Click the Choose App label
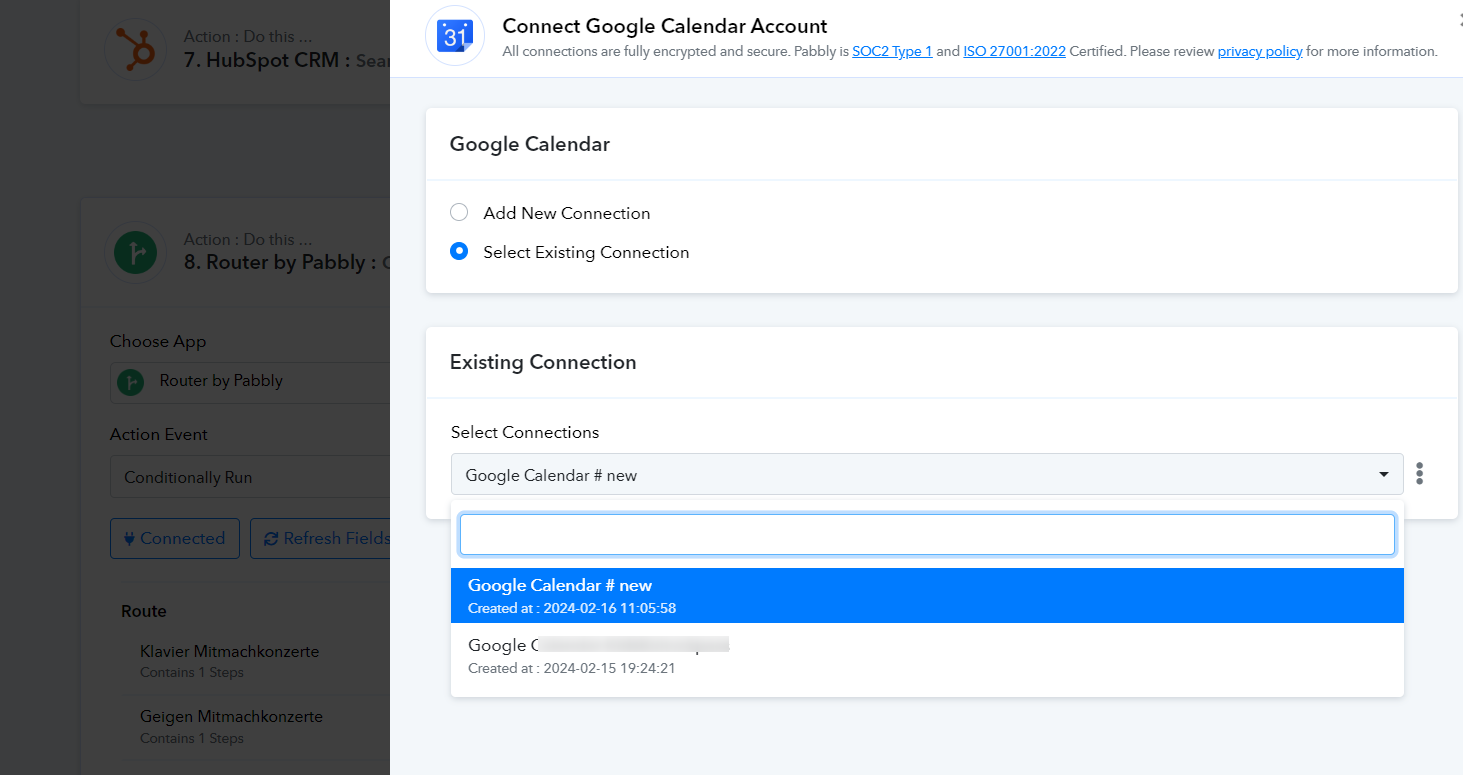1463x775 pixels. click(x=158, y=341)
